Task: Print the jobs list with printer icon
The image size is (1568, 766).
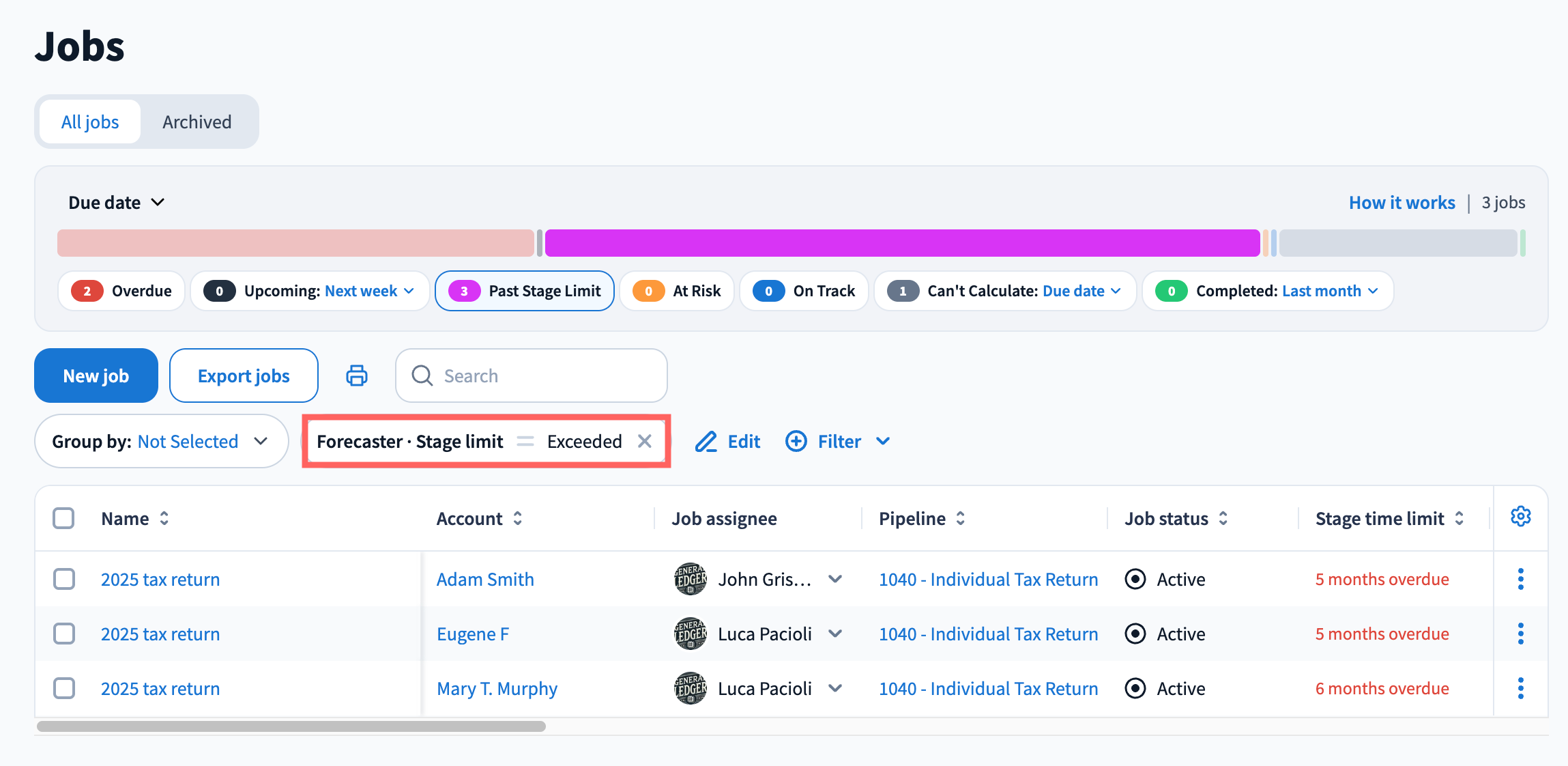Action: point(357,375)
